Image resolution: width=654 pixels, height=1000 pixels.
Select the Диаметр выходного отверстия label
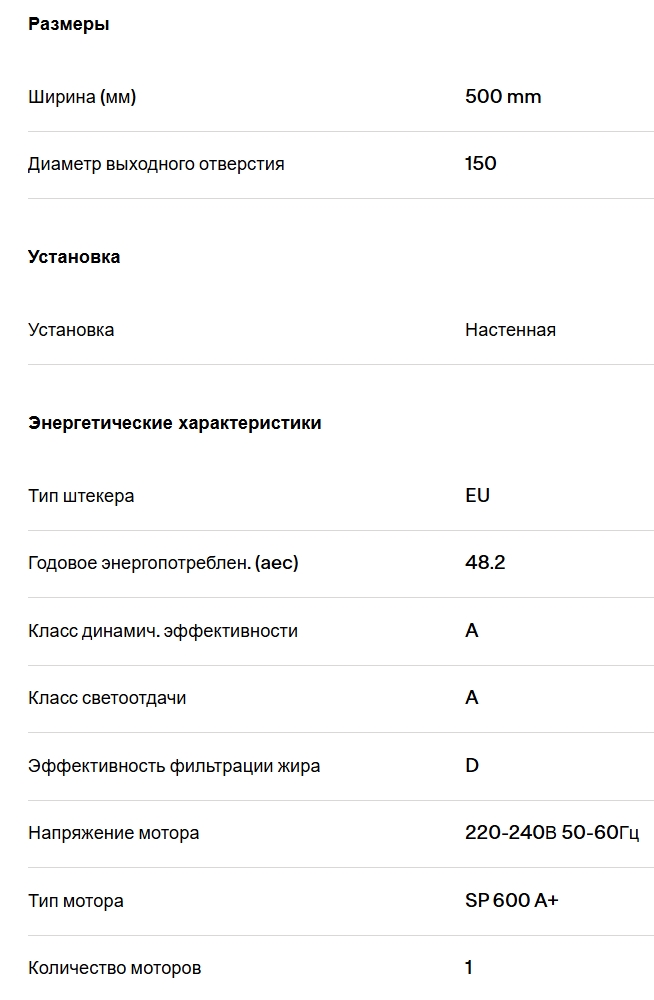click(x=156, y=164)
